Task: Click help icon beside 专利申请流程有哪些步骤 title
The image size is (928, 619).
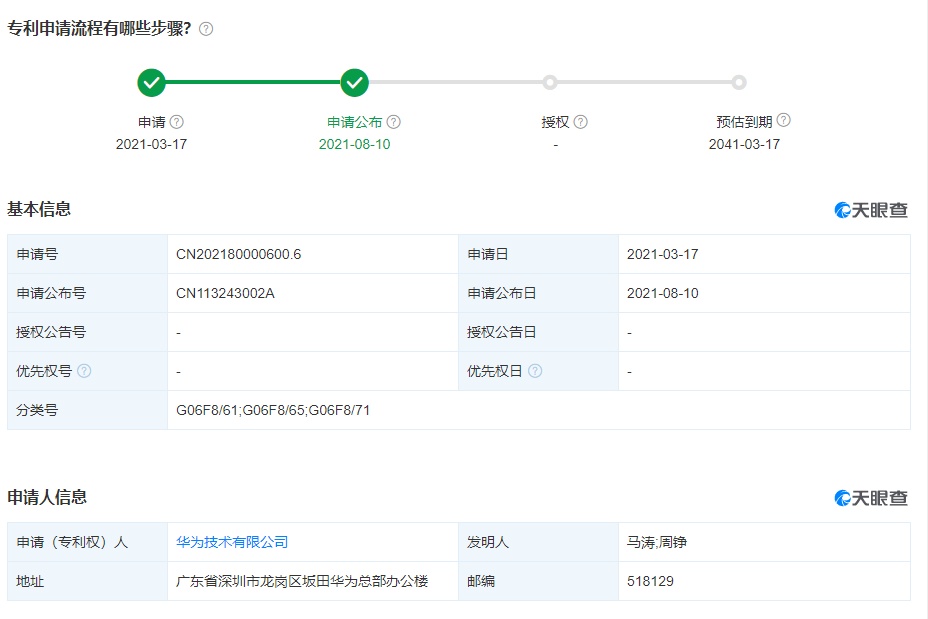Action: pyautogui.click(x=206, y=29)
